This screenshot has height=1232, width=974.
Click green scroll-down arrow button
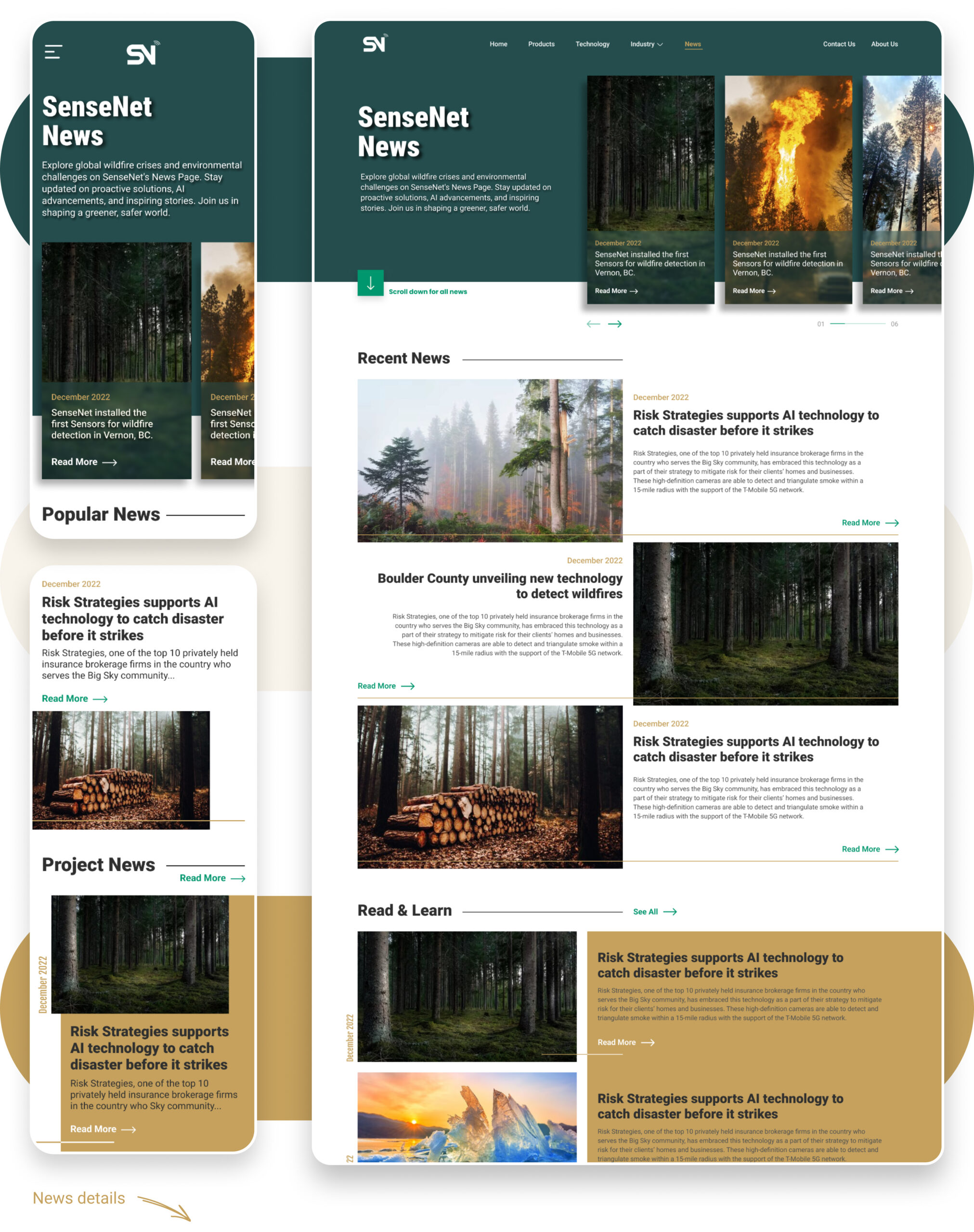370,282
